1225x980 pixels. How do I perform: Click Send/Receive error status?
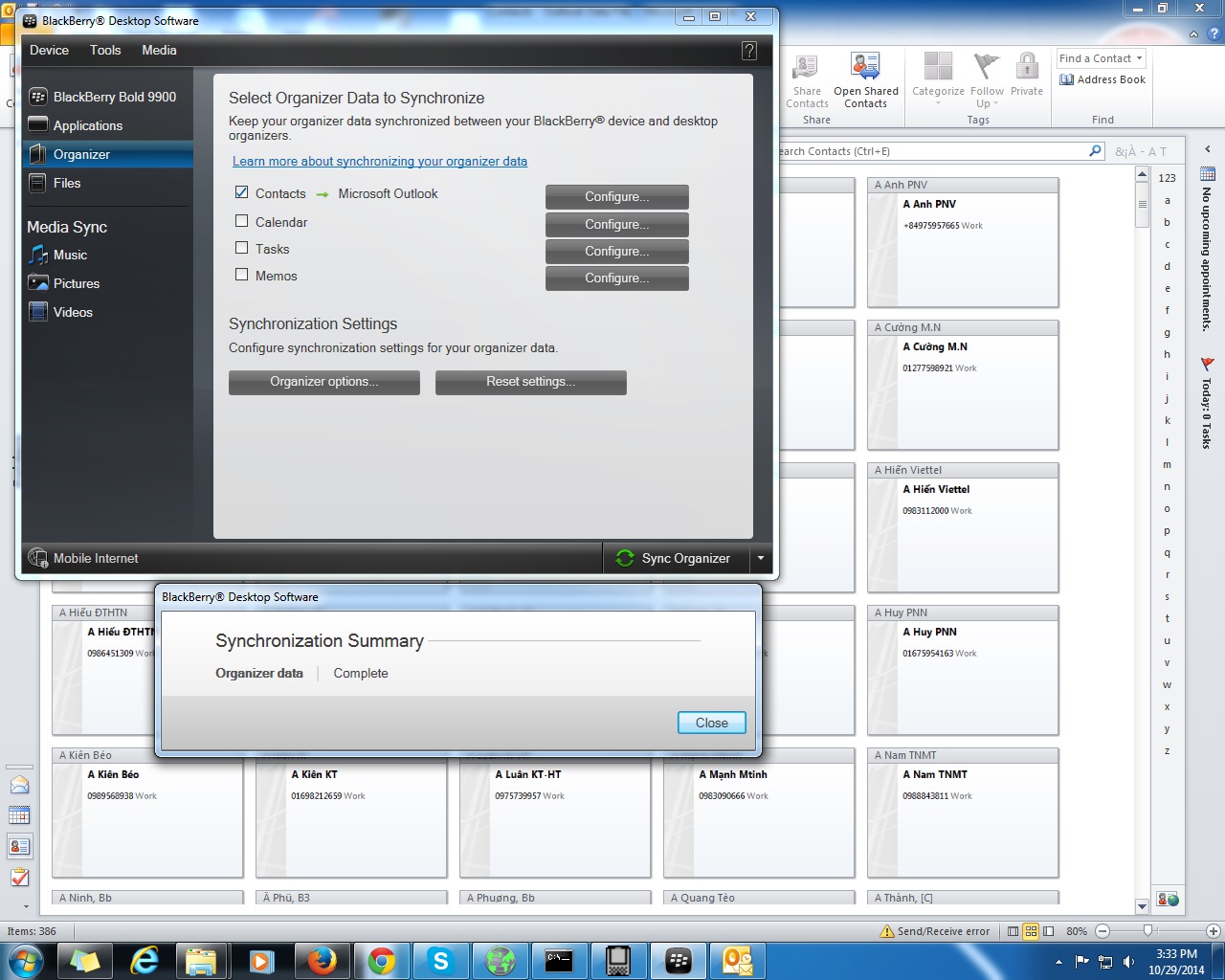coord(935,931)
